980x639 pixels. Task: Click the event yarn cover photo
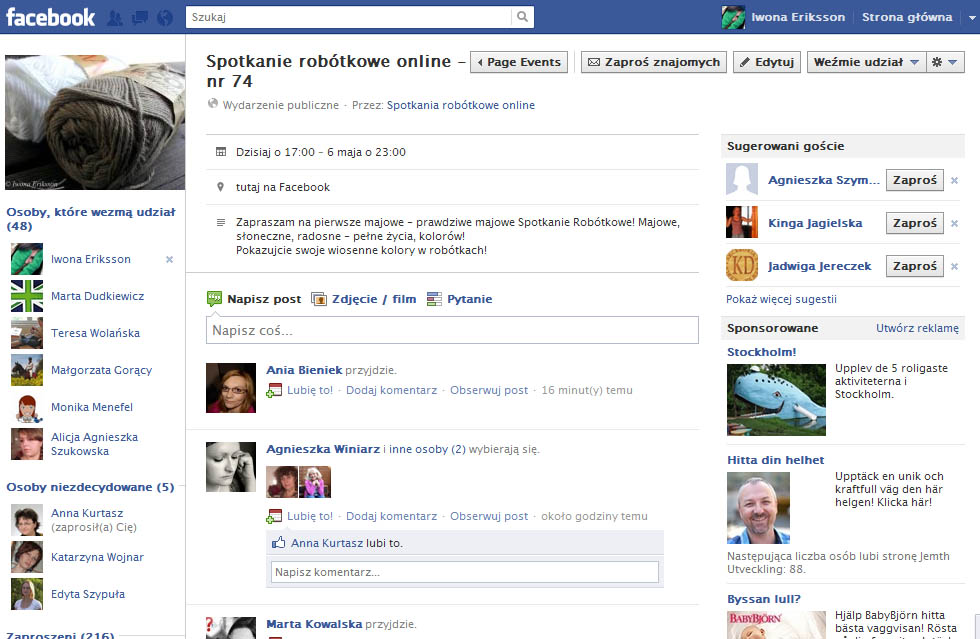pos(95,123)
